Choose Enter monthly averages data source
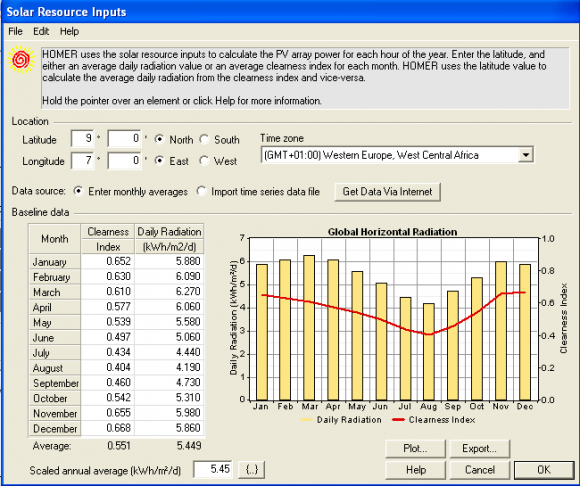This screenshot has height=486, width=580. pos(78,191)
